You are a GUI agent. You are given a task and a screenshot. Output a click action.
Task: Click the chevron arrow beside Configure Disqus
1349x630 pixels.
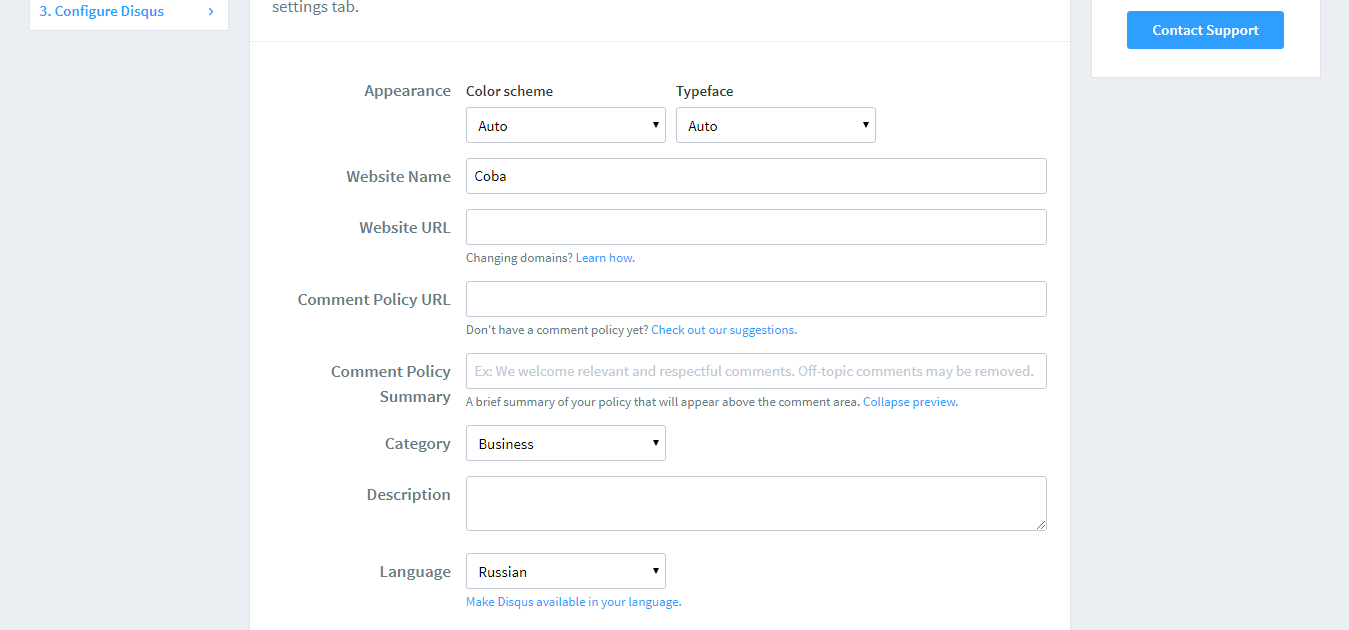click(x=211, y=12)
